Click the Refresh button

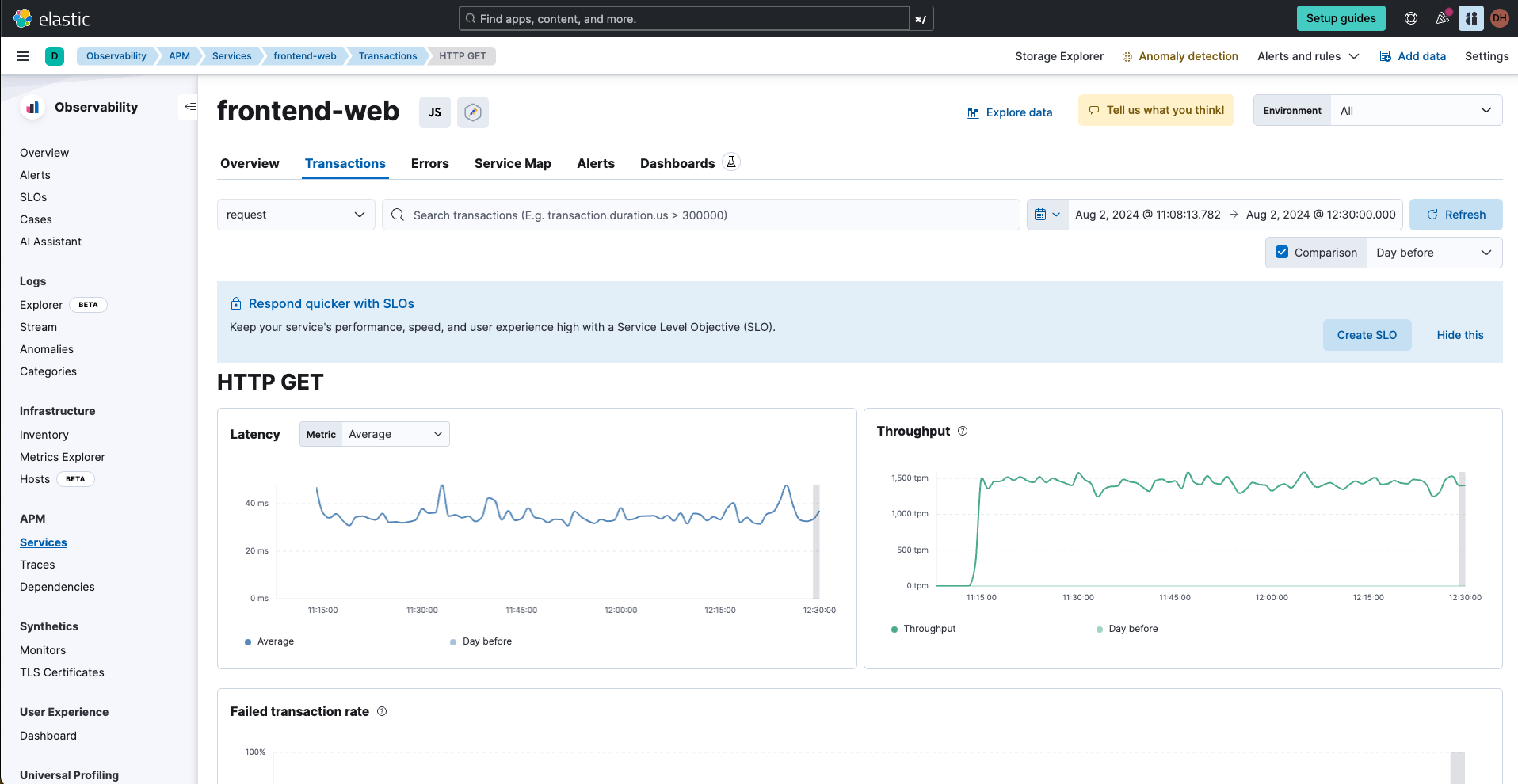[x=1455, y=215]
